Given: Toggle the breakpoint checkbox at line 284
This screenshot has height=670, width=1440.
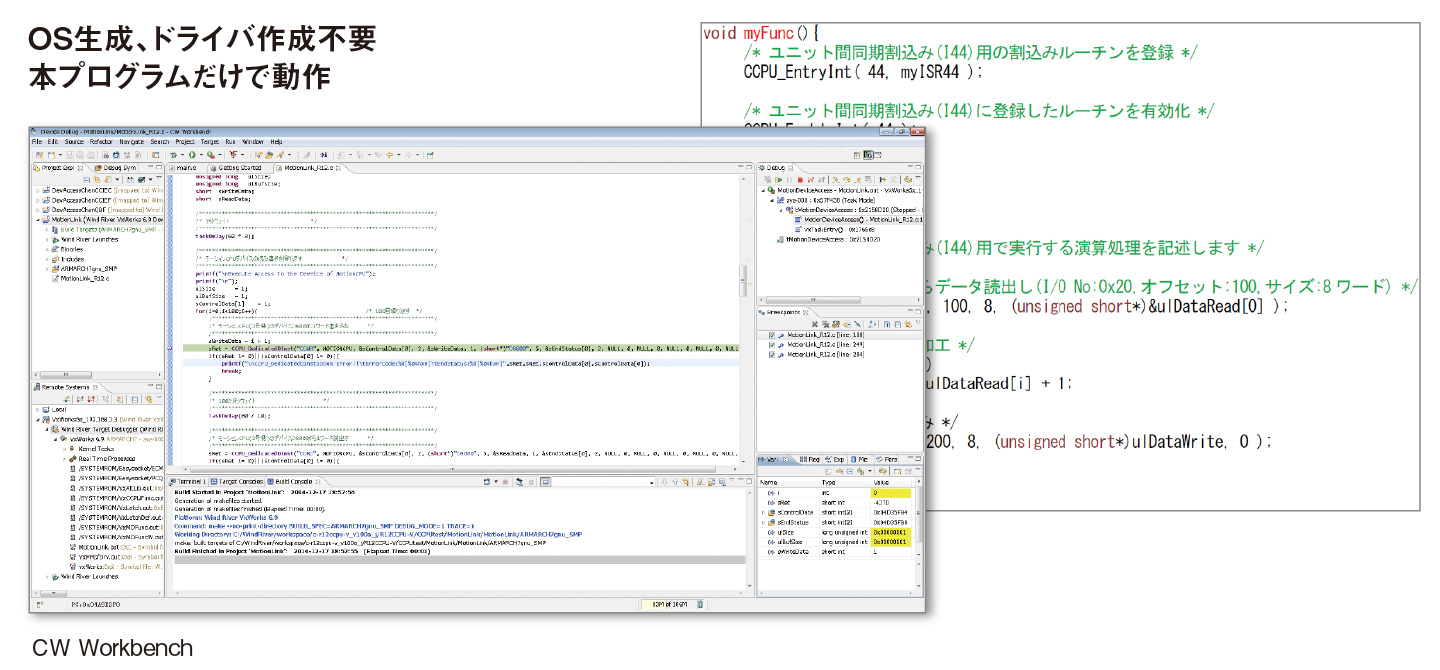Looking at the screenshot, I should pos(770,354).
